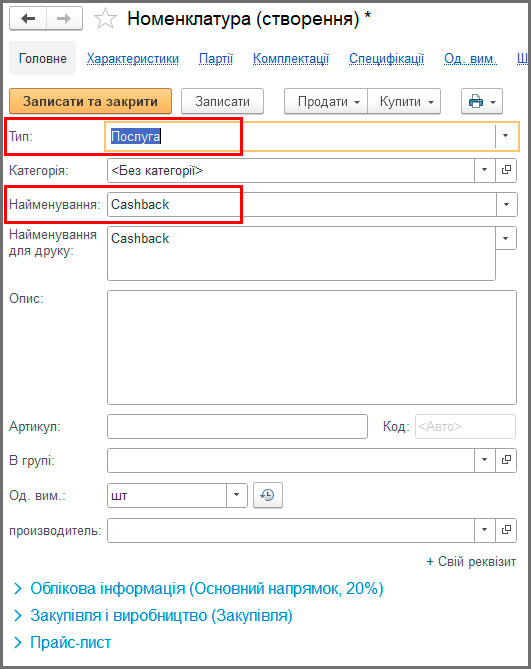Click the Записати та закрити button
531x669 pixels.
[x=90, y=102]
